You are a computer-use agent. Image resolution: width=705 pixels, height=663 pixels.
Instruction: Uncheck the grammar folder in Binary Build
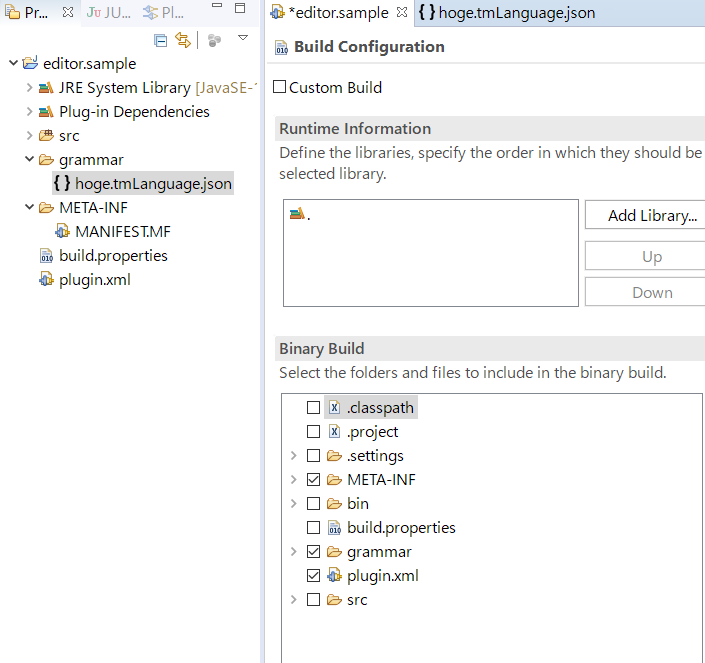(x=313, y=552)
